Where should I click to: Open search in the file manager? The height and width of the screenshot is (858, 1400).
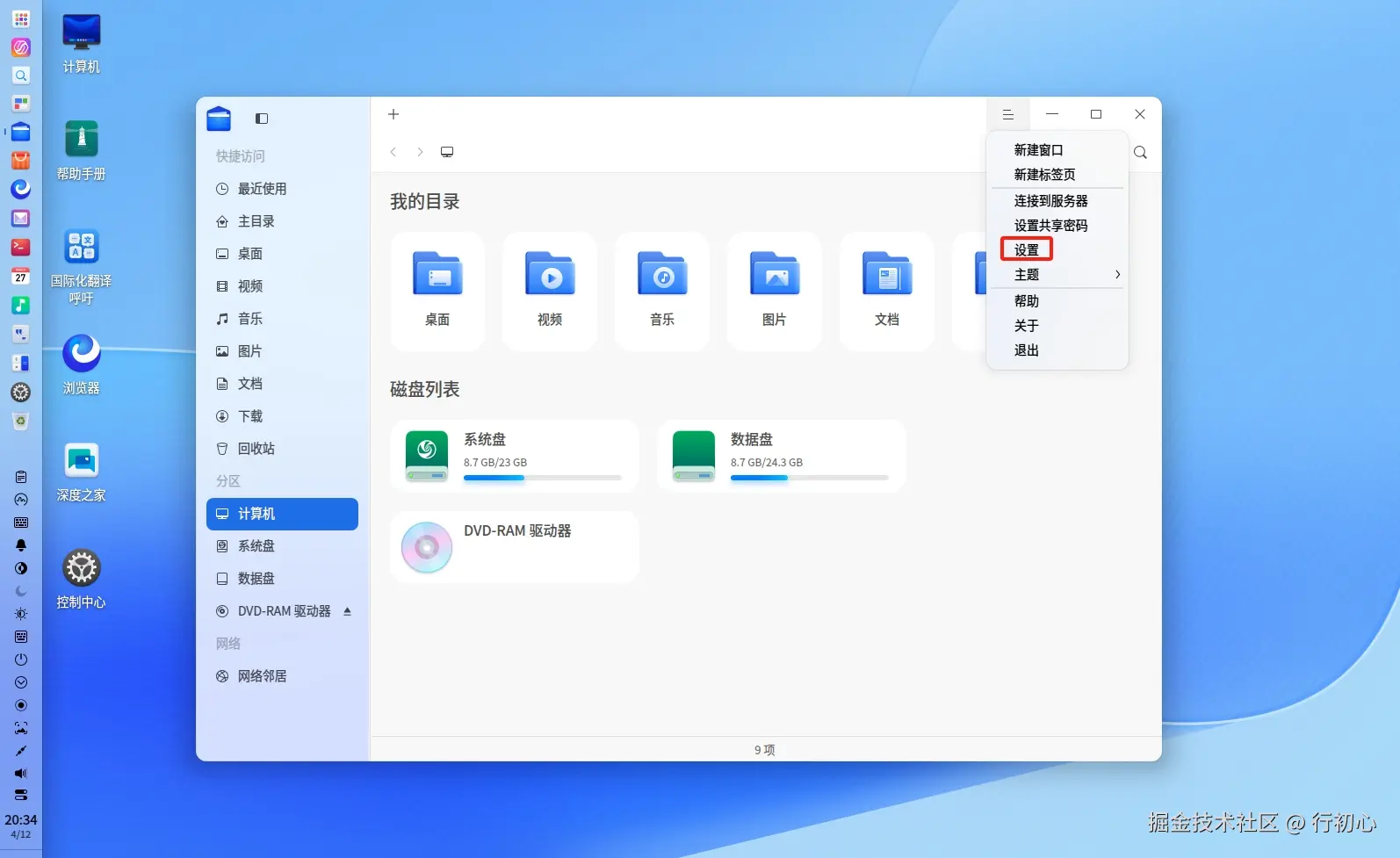1140,152
